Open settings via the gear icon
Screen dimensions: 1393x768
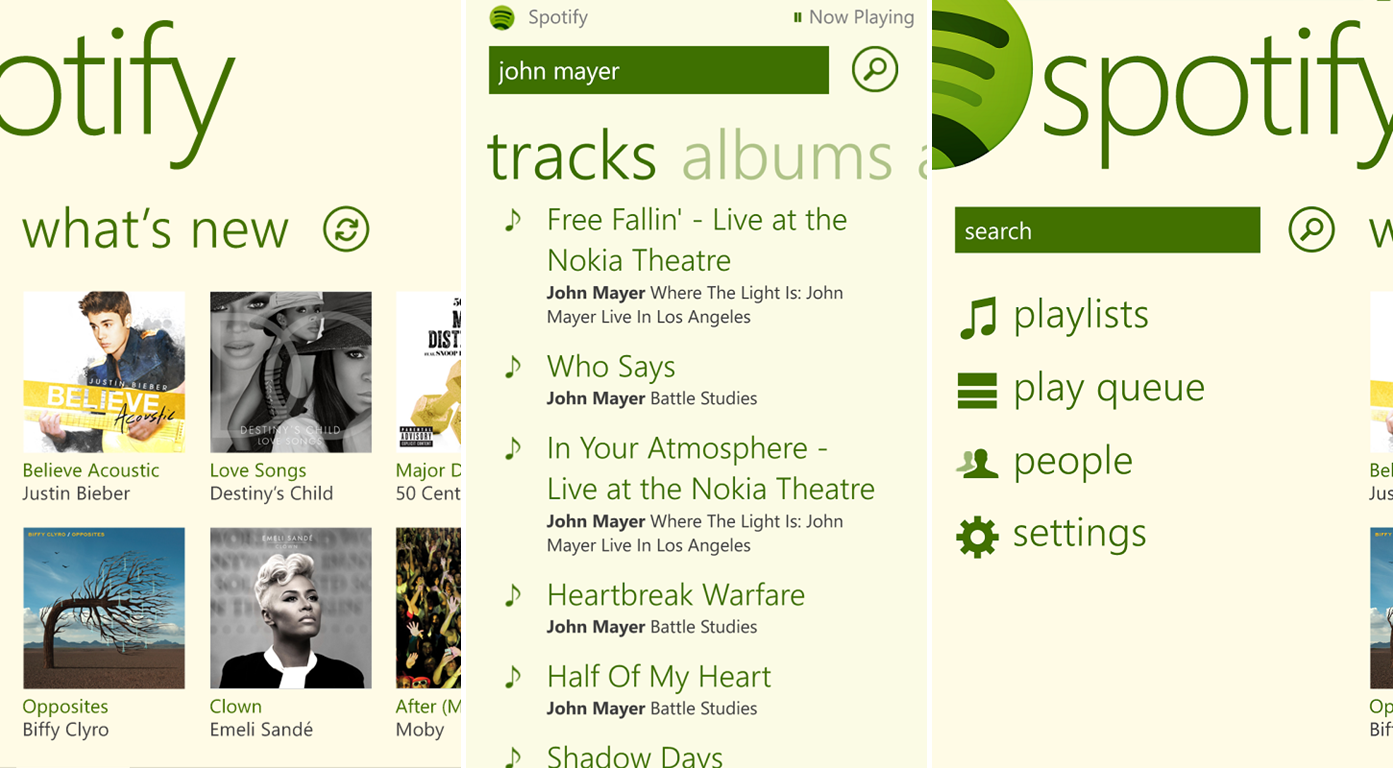[977, 536]
